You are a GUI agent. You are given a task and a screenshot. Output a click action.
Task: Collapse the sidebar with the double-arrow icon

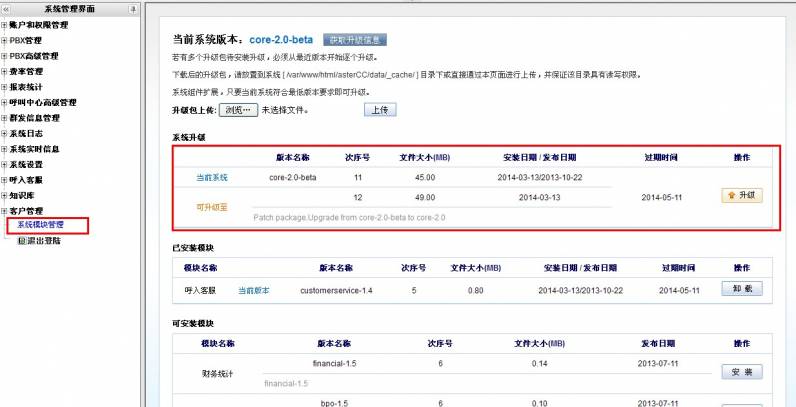click(7, 8)
